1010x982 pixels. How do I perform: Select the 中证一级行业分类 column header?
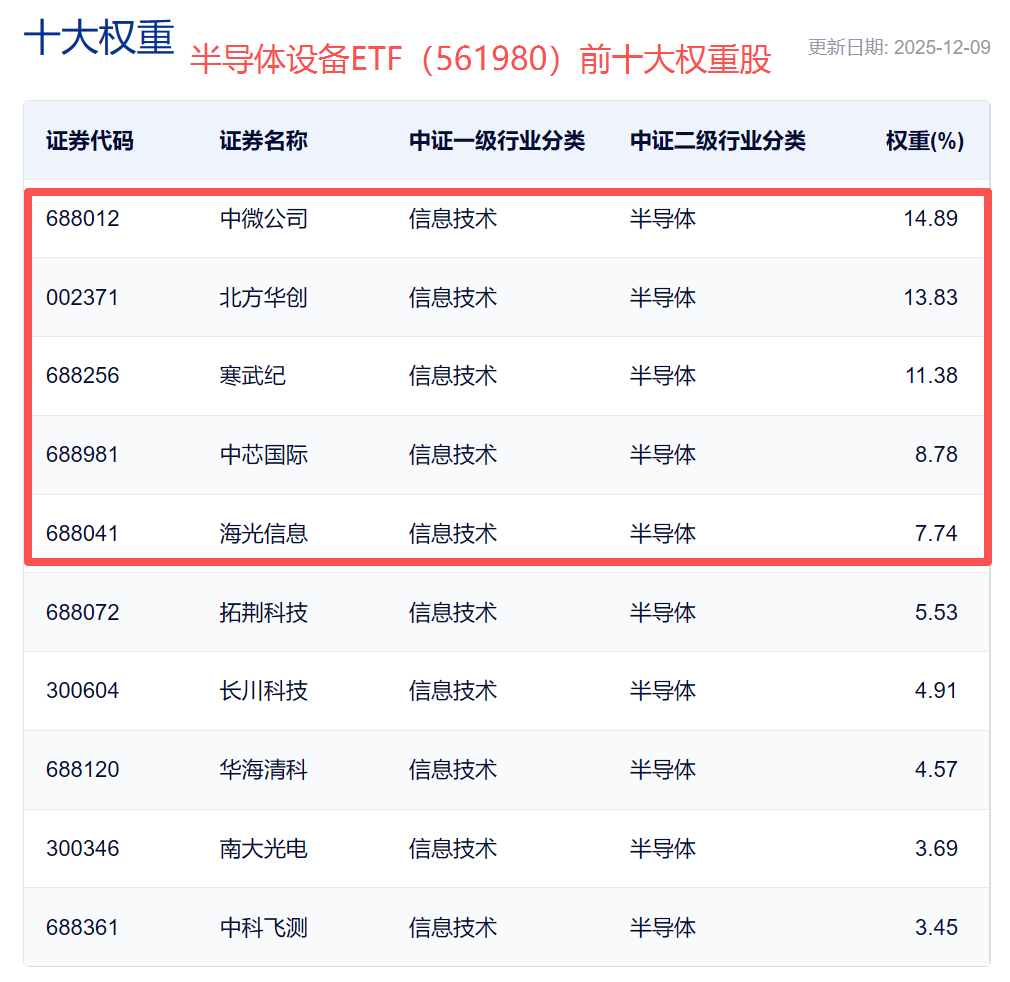pyautogui.click(x=496, y=141)
